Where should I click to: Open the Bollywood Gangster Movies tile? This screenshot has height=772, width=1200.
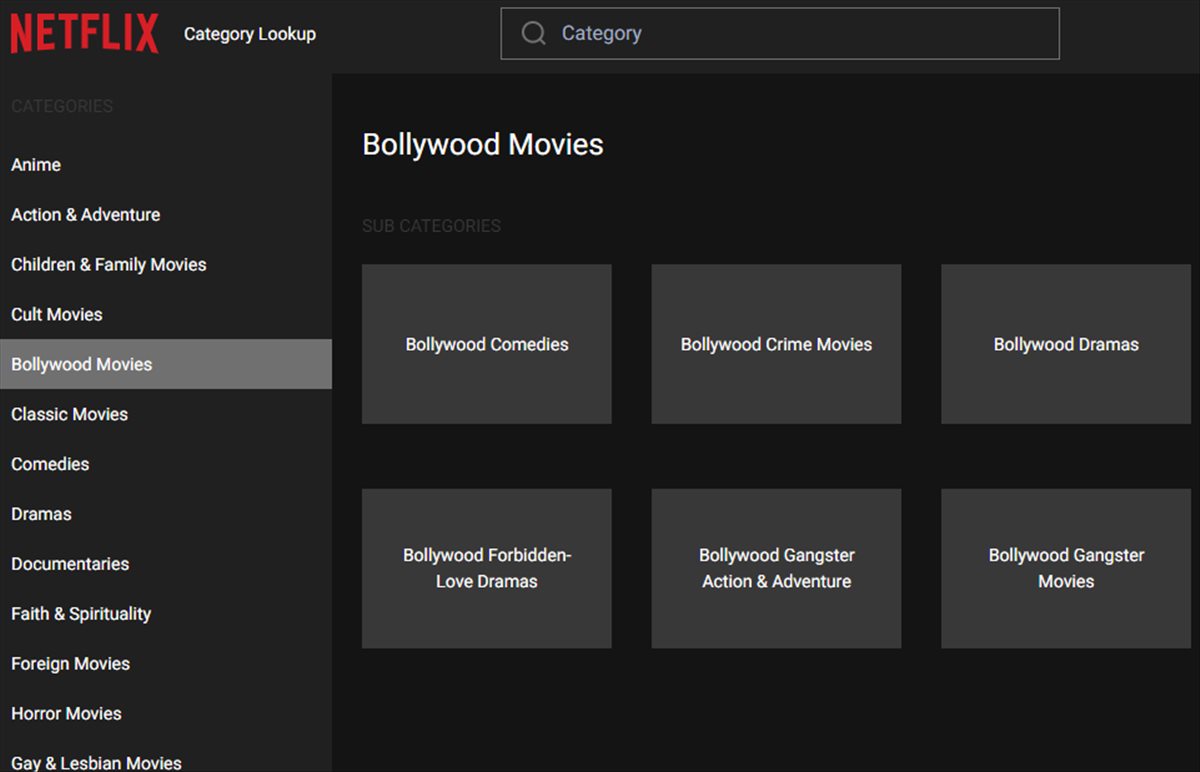tap(1065, 568)
